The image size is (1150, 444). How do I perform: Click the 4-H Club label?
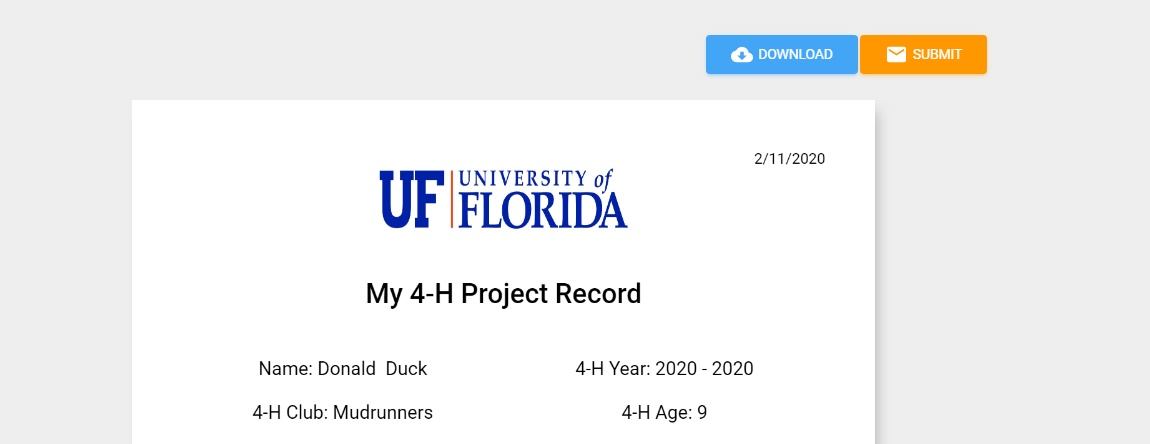(x=290, y=412)
